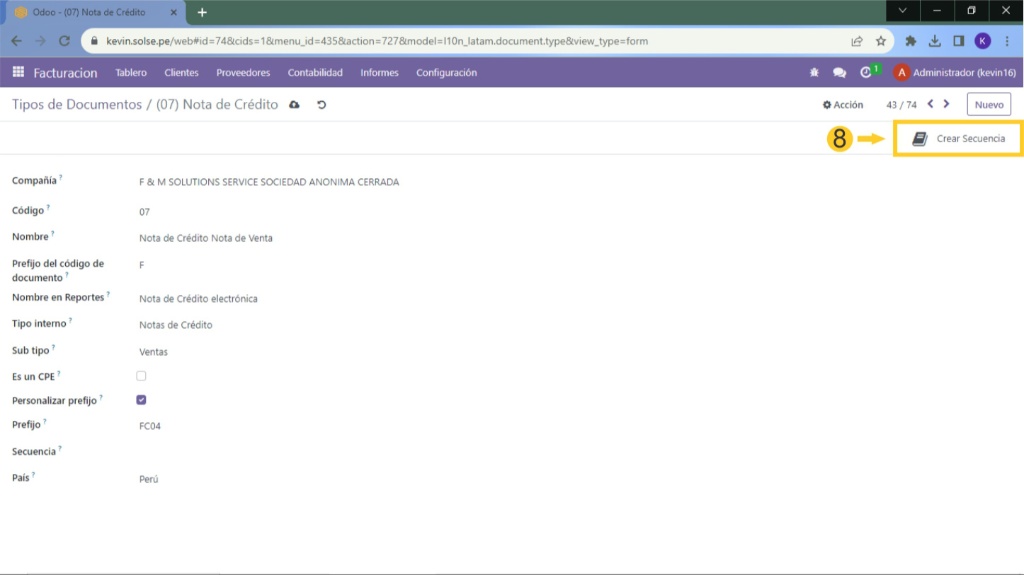Open the conversations chat icon
Viewport: 1024px width, 575px height.
(839, 73)
